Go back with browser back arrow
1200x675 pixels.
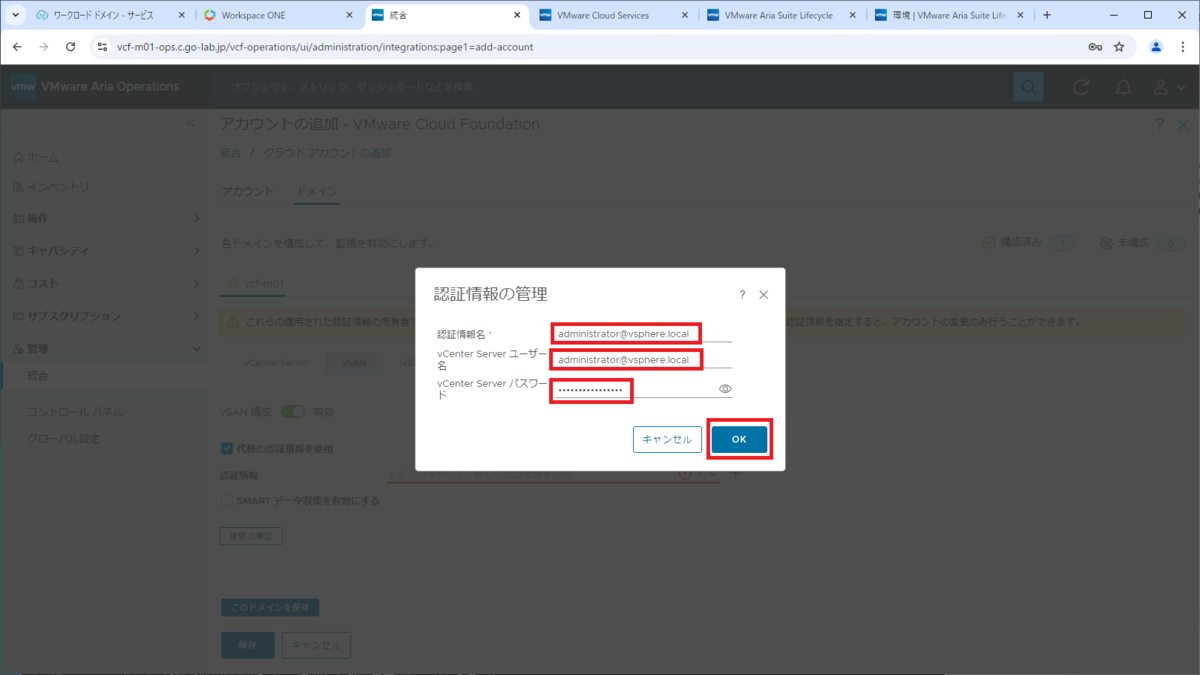point(17,47)
